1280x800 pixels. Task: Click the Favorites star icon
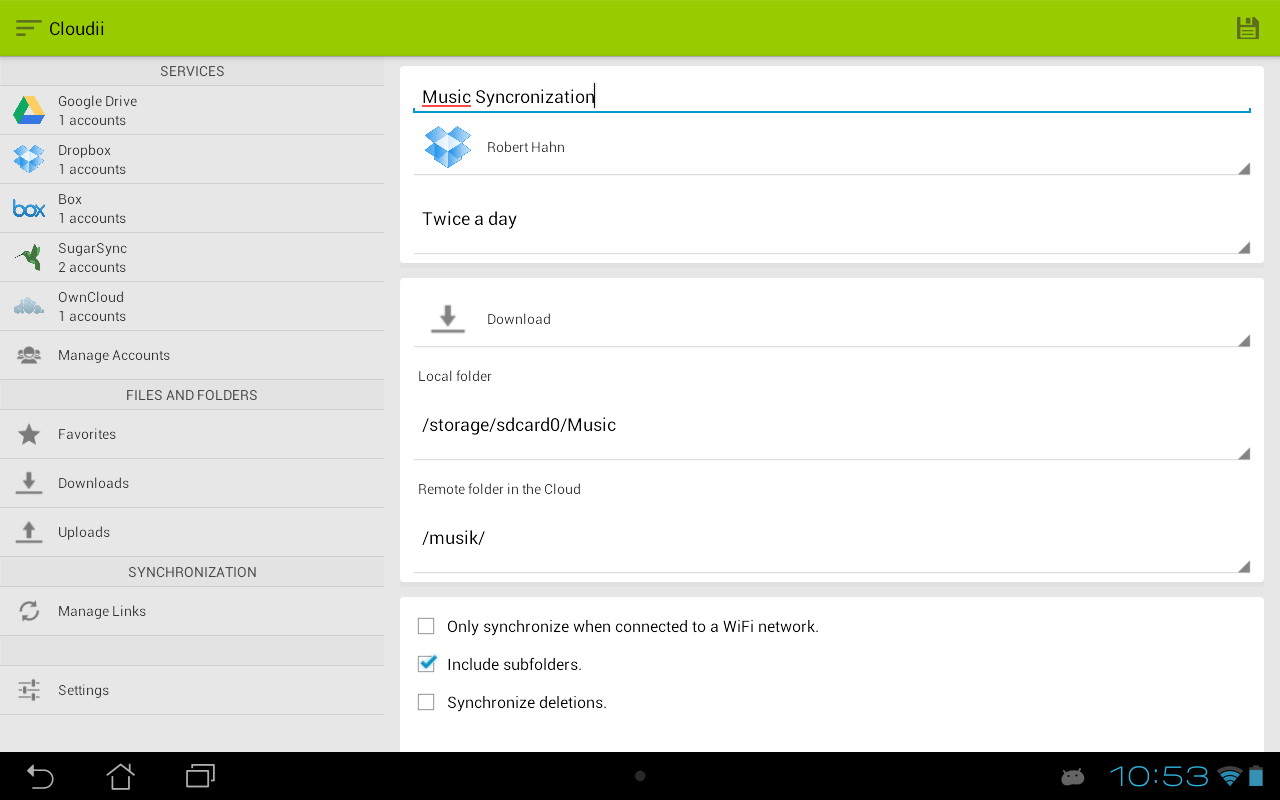click(x=29, y=434)
